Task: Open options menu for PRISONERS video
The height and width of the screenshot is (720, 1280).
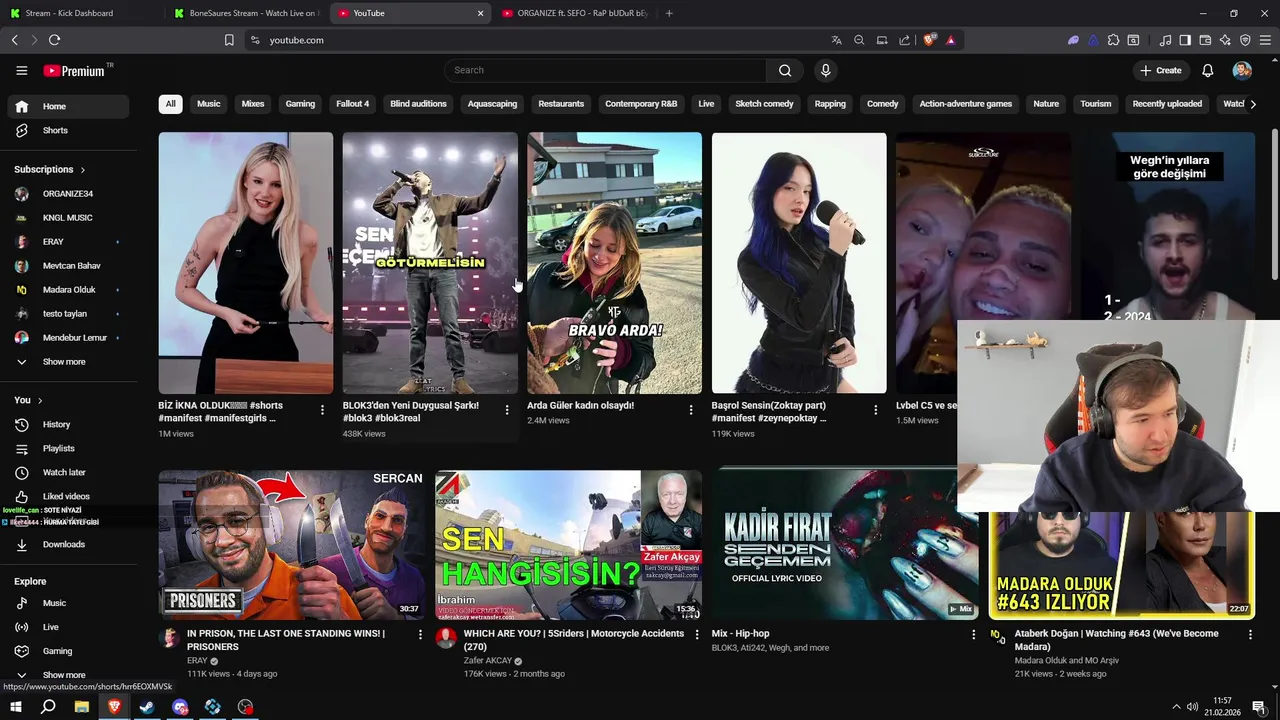Action: 420,635
